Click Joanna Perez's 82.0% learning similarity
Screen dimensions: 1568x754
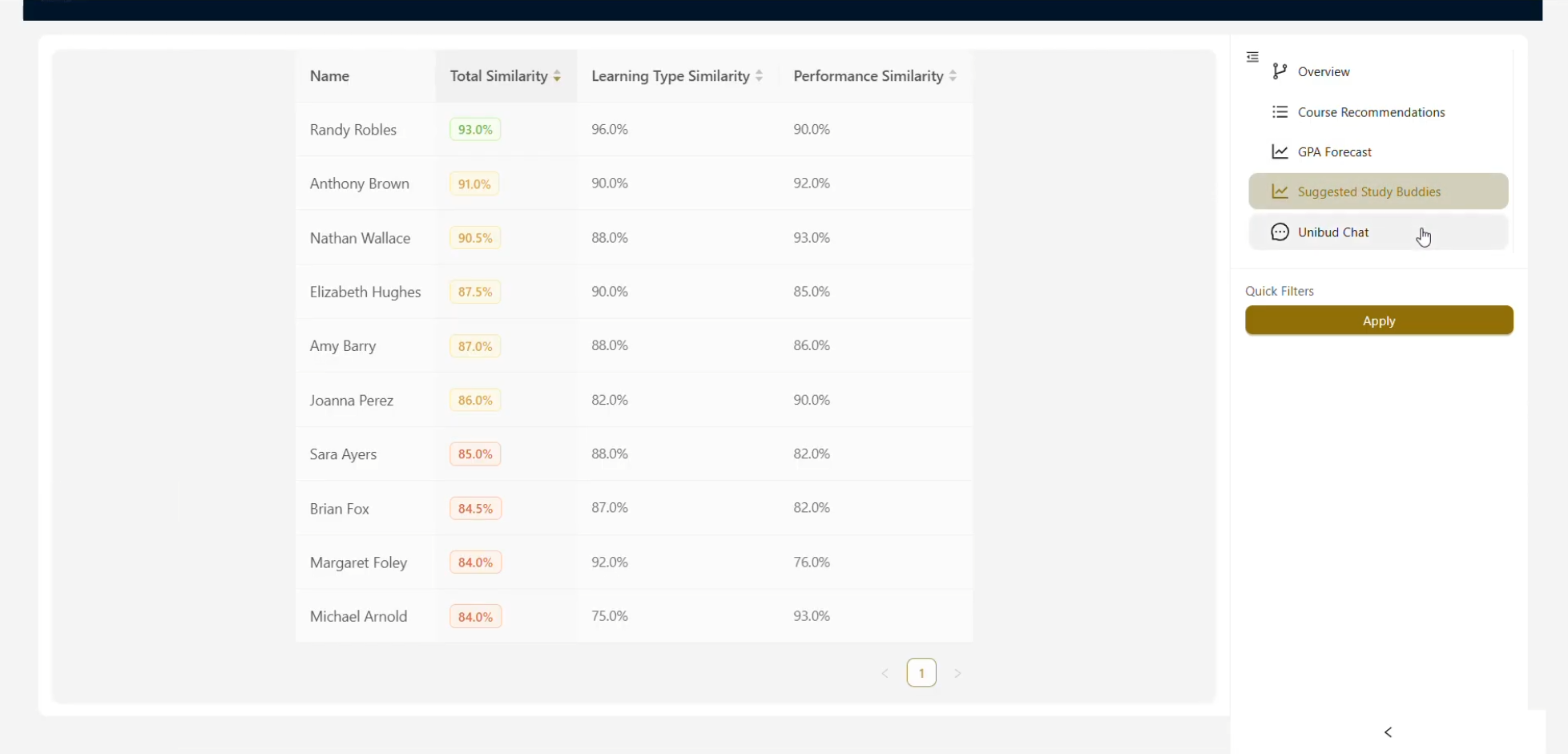[610, 399]
